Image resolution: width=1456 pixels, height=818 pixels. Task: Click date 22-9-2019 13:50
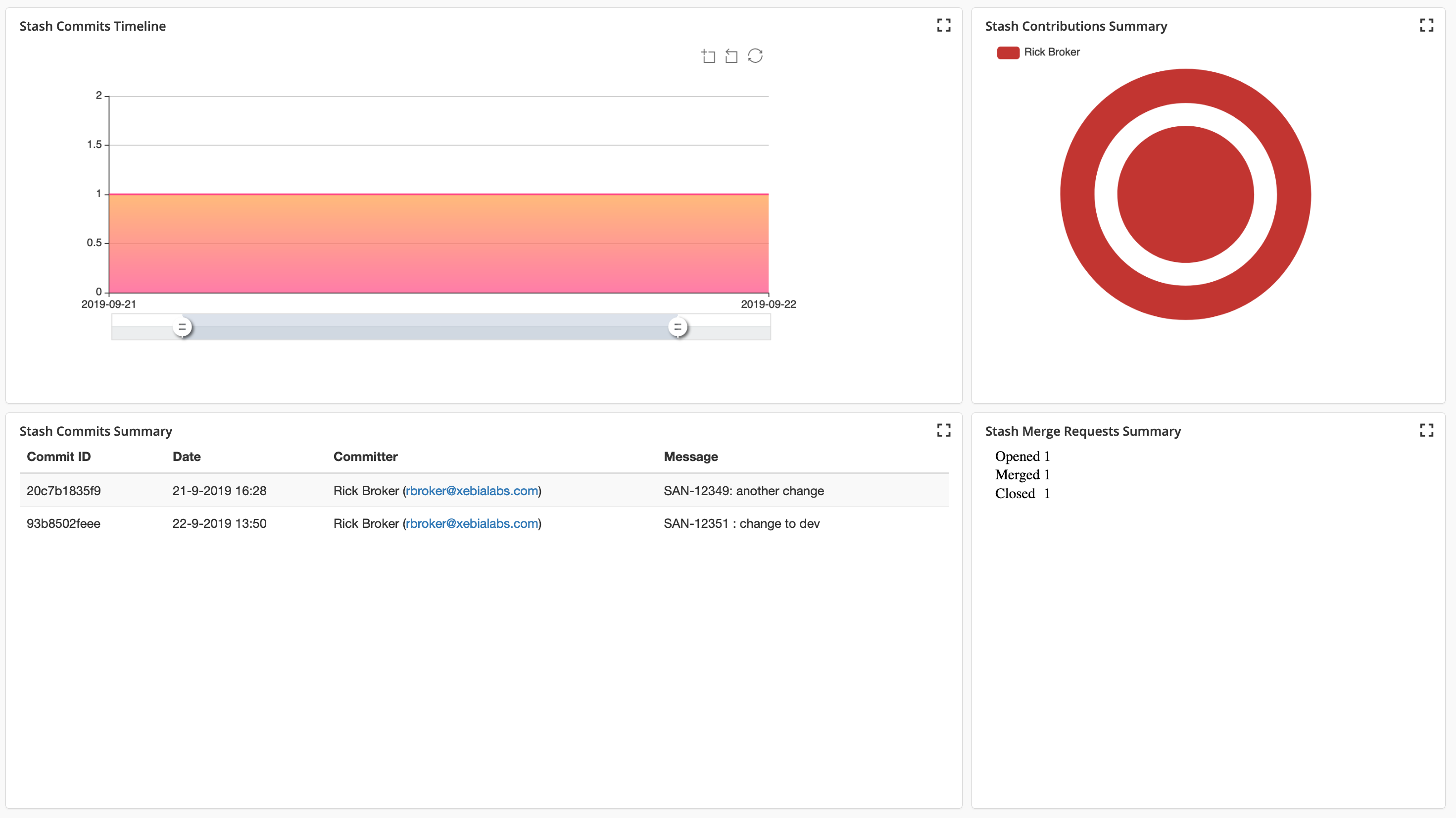point(219,523)
